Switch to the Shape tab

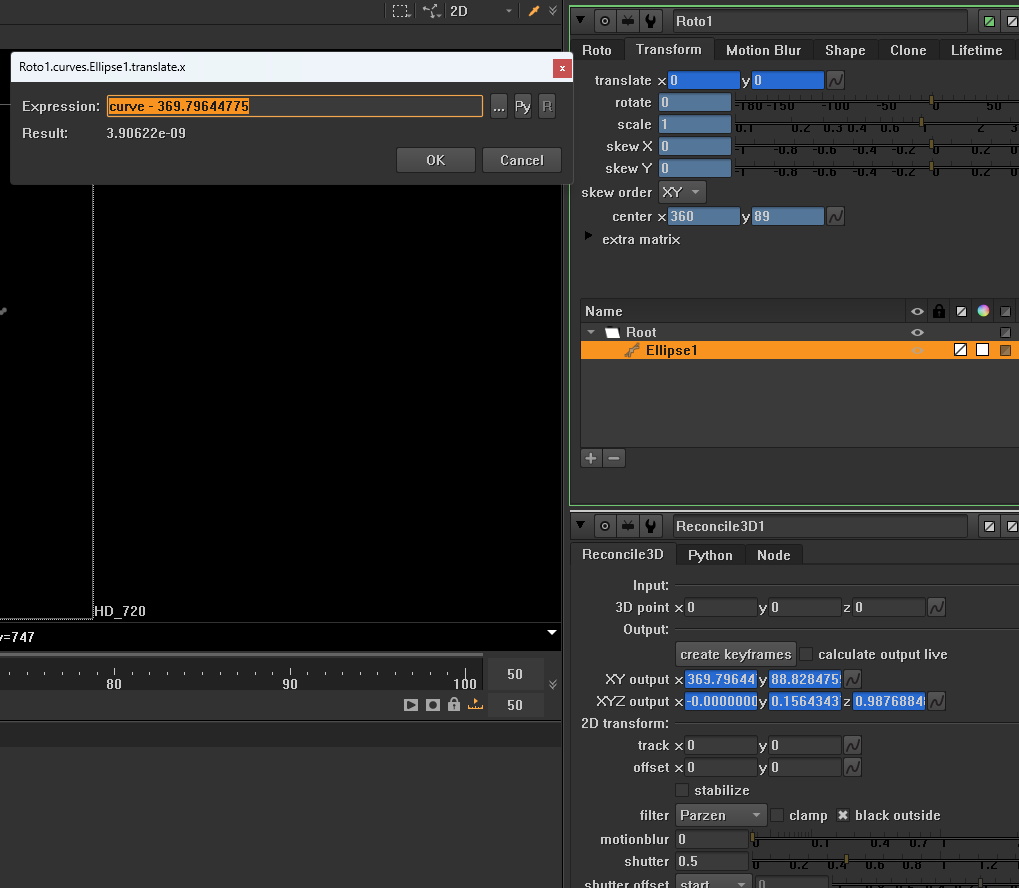point(845,50)
